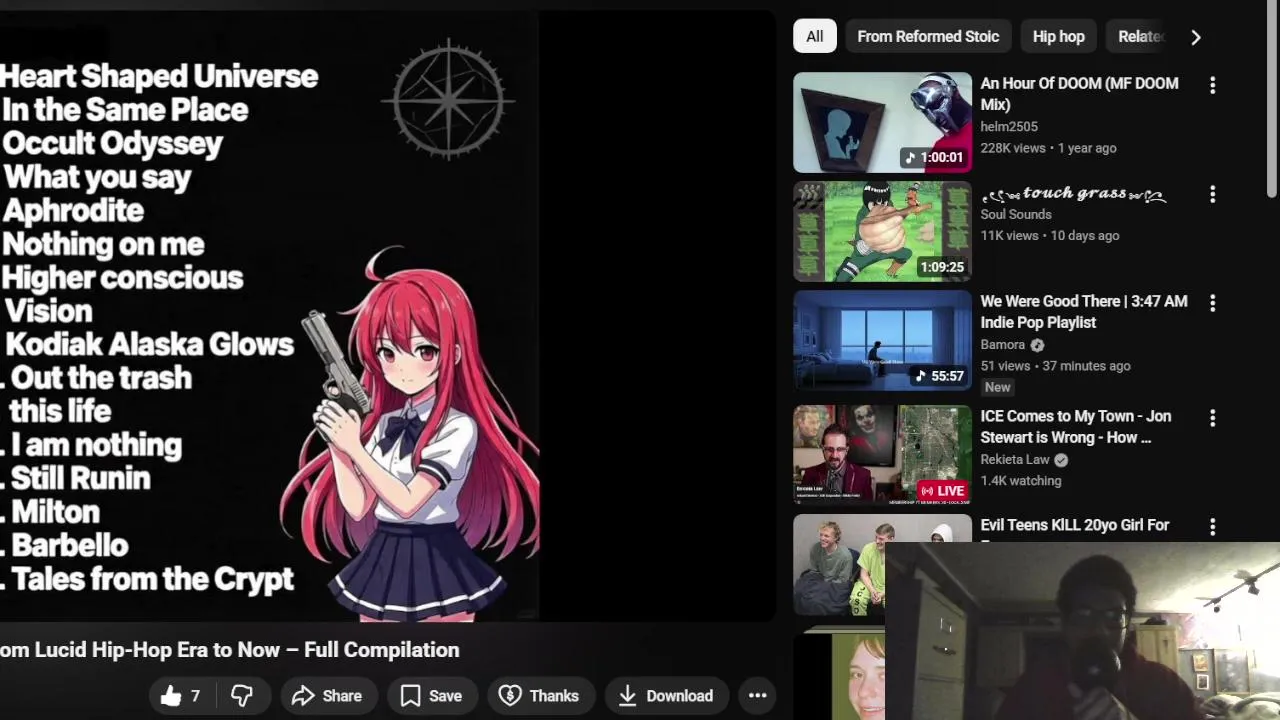Open ICE Comes to My Town title
Screen dimensions: 1280x720
pos(1075,427)
